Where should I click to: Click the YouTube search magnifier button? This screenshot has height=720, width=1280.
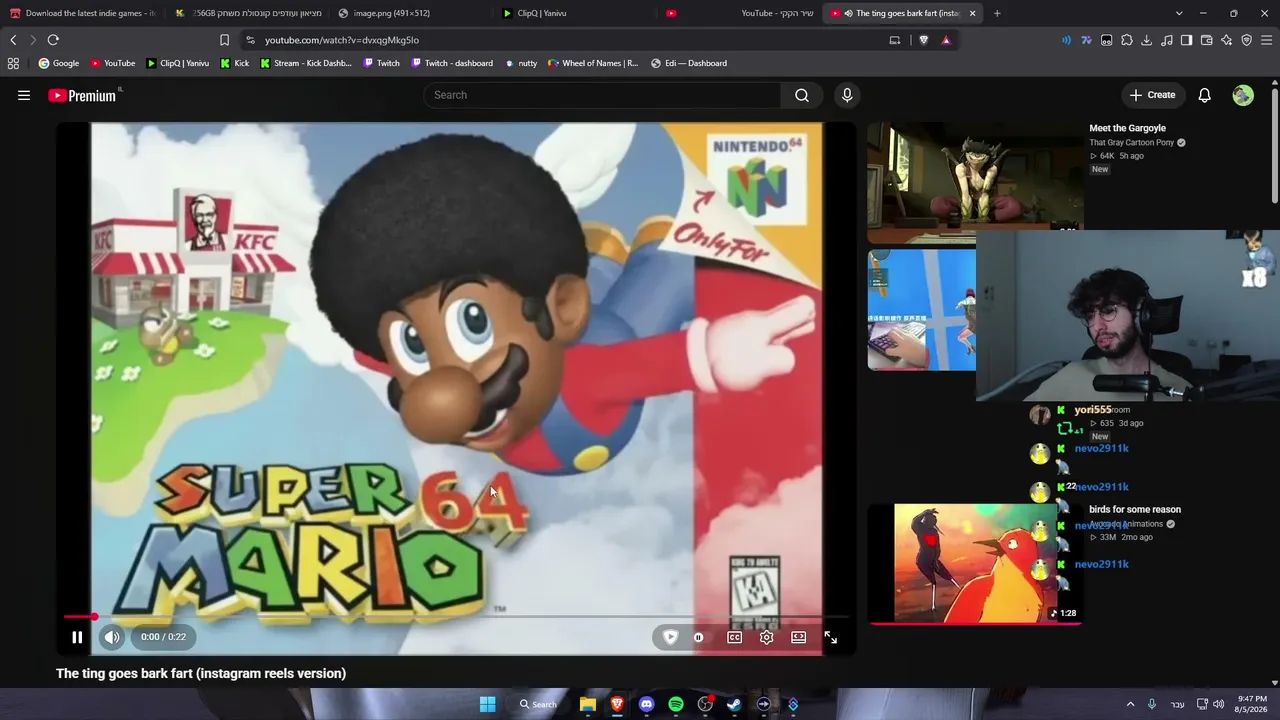[x=802, y=95]
